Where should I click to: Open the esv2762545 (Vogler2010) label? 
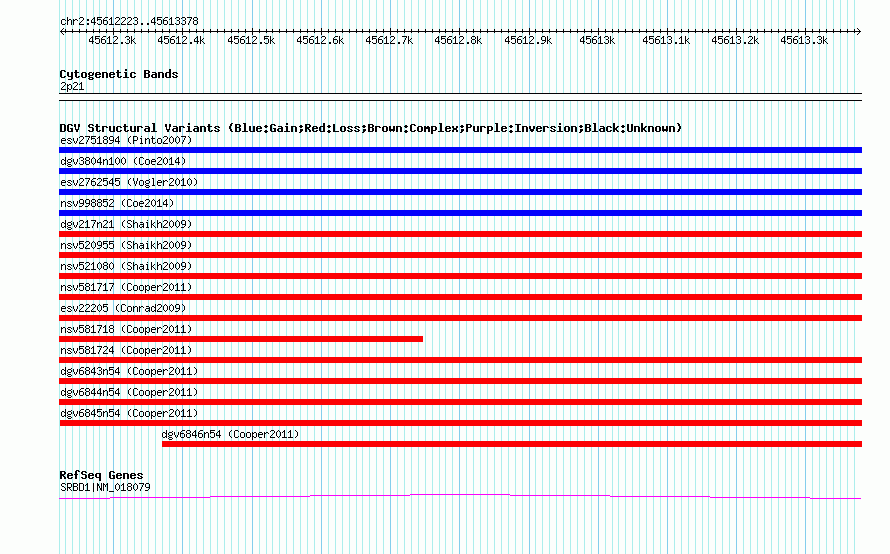(129, 182)
